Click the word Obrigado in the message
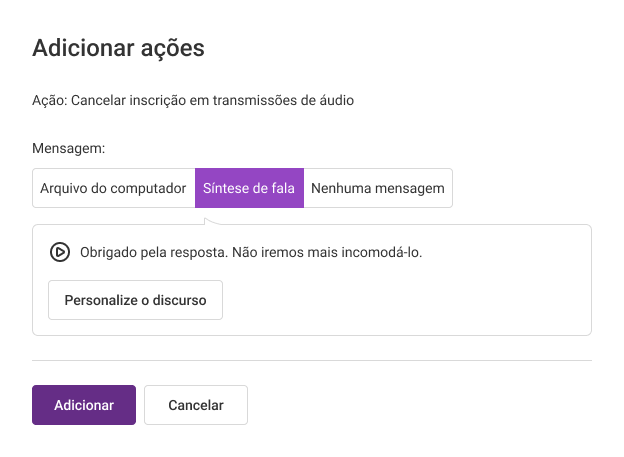 click(x=108, y=252)
